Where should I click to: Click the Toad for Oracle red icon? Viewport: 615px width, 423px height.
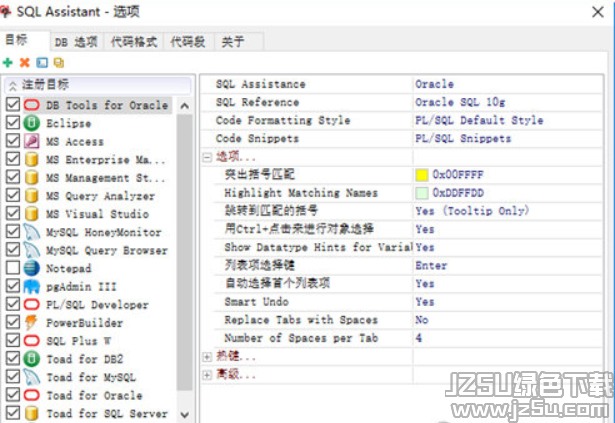(x=32, y=395)
